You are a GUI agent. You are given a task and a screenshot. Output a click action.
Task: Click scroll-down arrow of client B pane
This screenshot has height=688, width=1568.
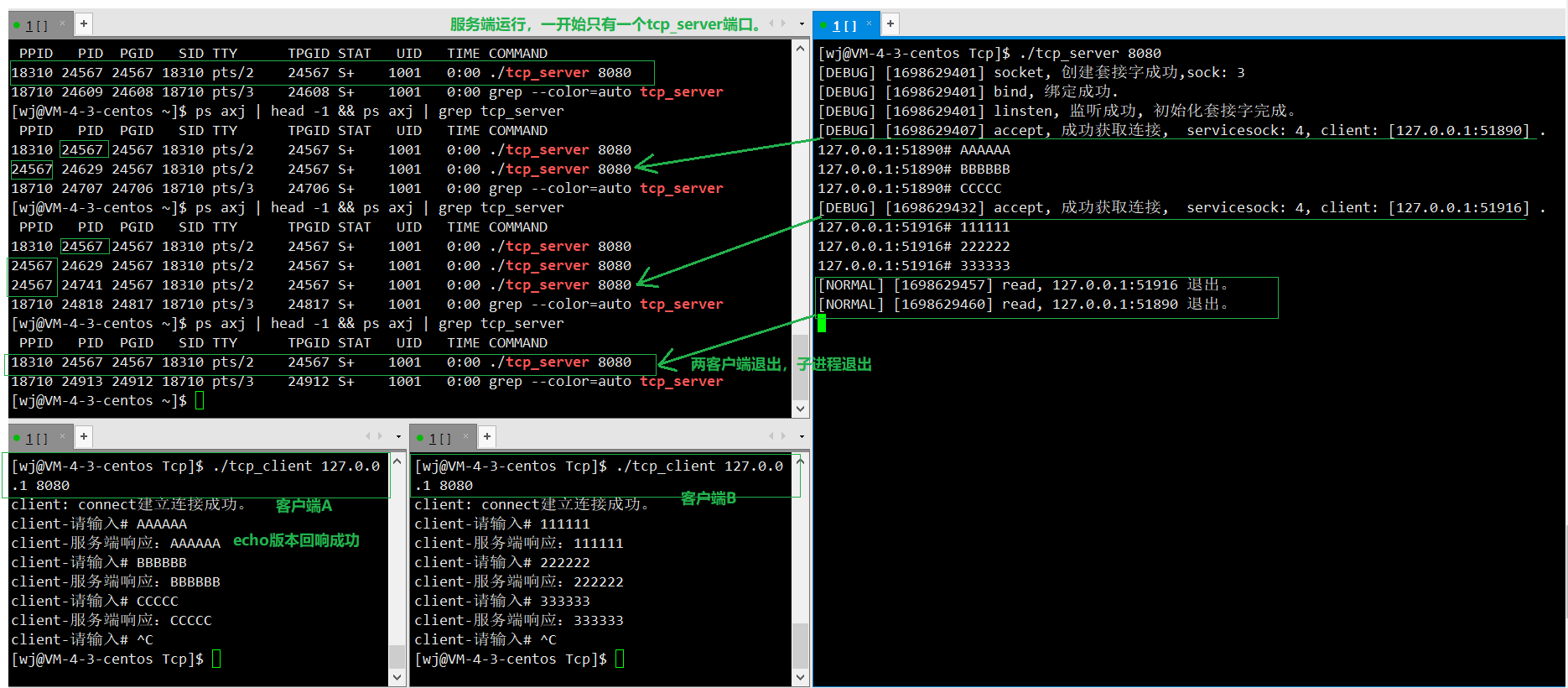tap(801, 677)
